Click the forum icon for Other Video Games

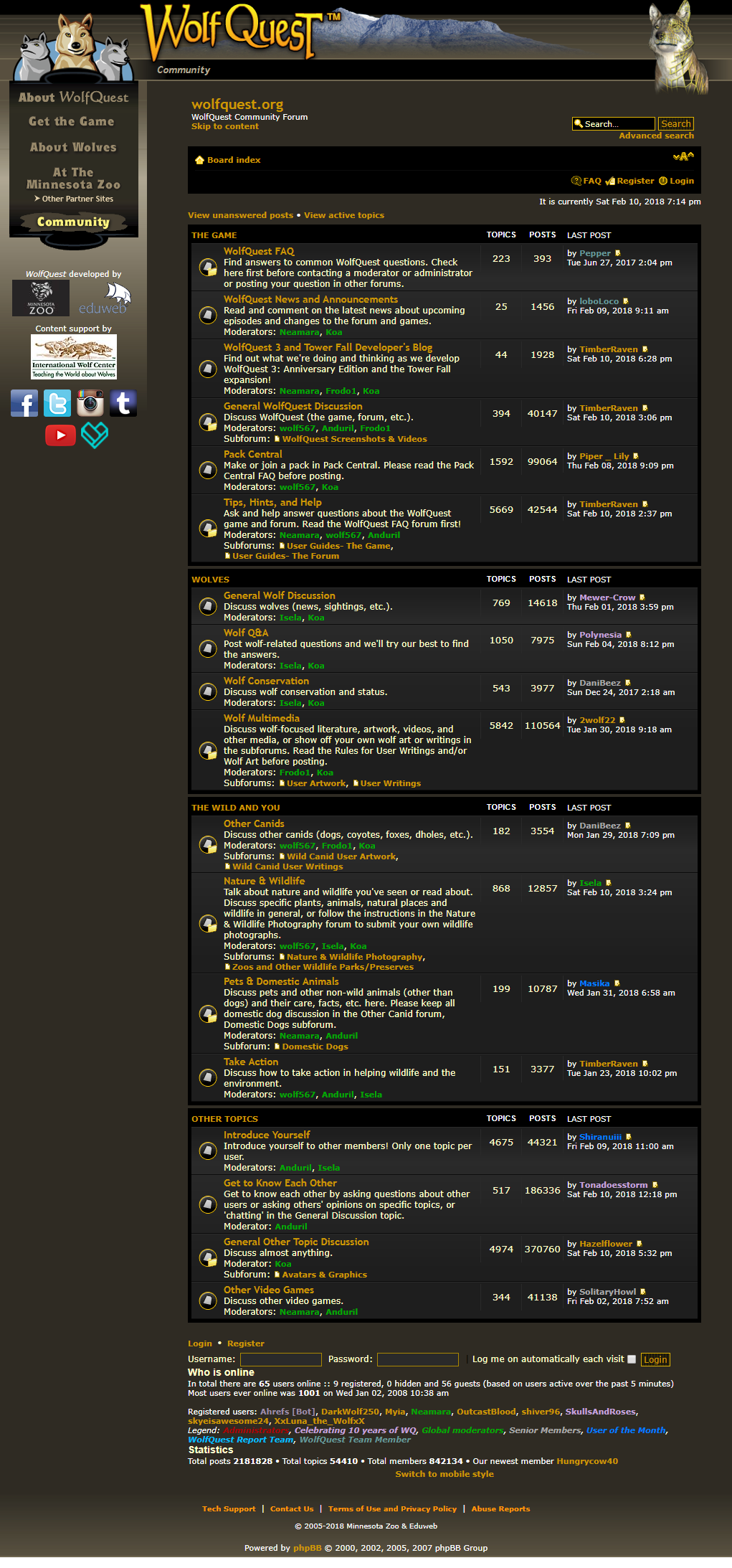pyautogui.click(x=208, y=1300)
